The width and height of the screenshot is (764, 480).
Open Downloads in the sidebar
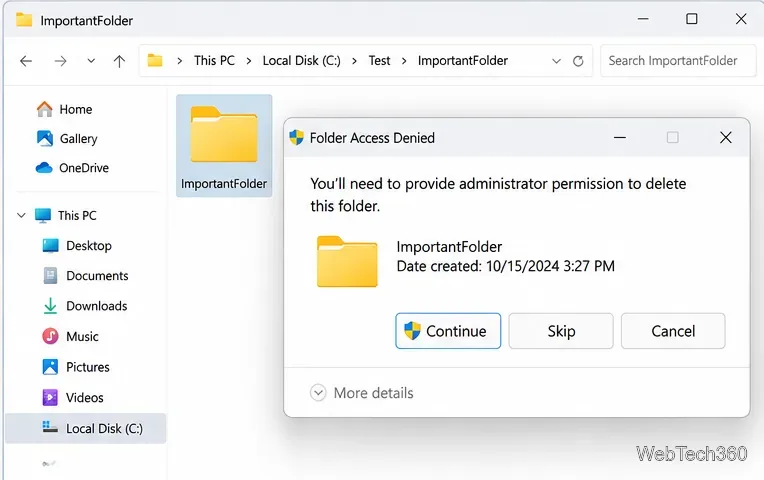pos(85,306)
